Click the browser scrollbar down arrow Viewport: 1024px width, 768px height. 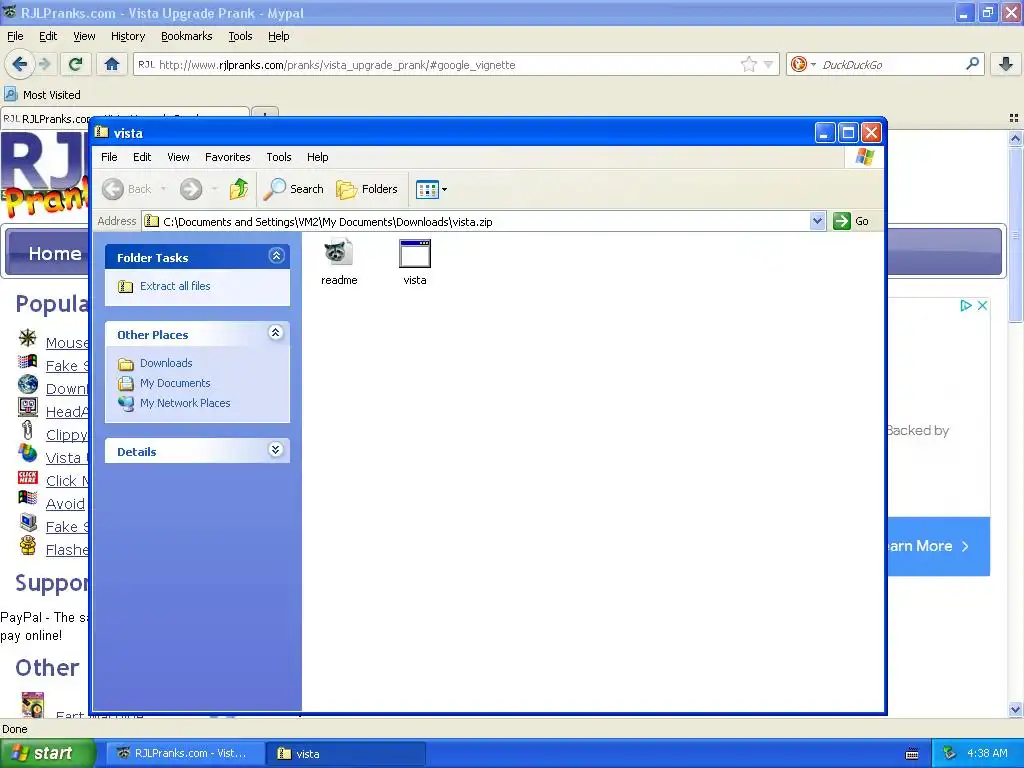pyautogui.click(x=1015, y=709)
